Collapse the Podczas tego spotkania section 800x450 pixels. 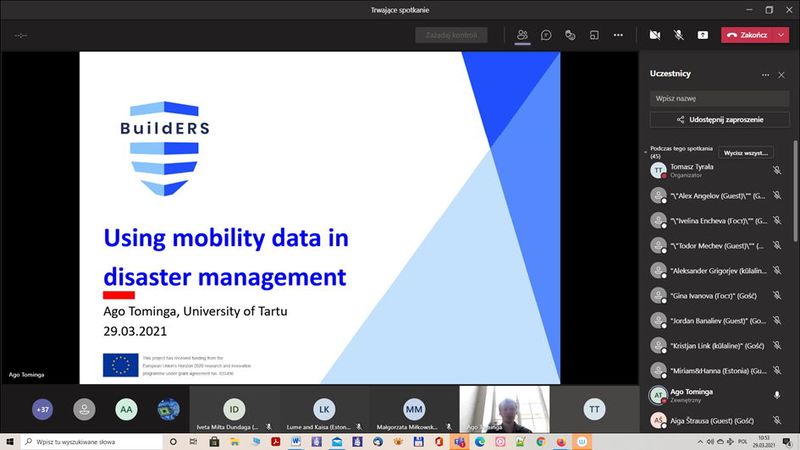(645, 152)
